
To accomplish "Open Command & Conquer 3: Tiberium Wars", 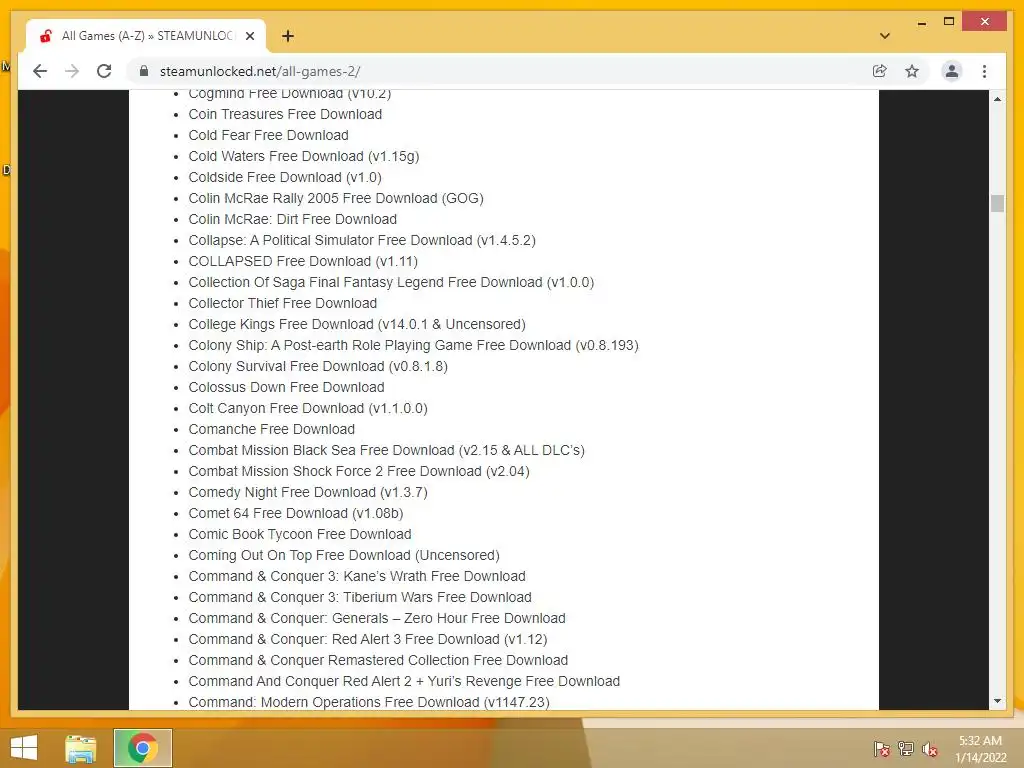I will pyautogui.click(x=360, y=597).
